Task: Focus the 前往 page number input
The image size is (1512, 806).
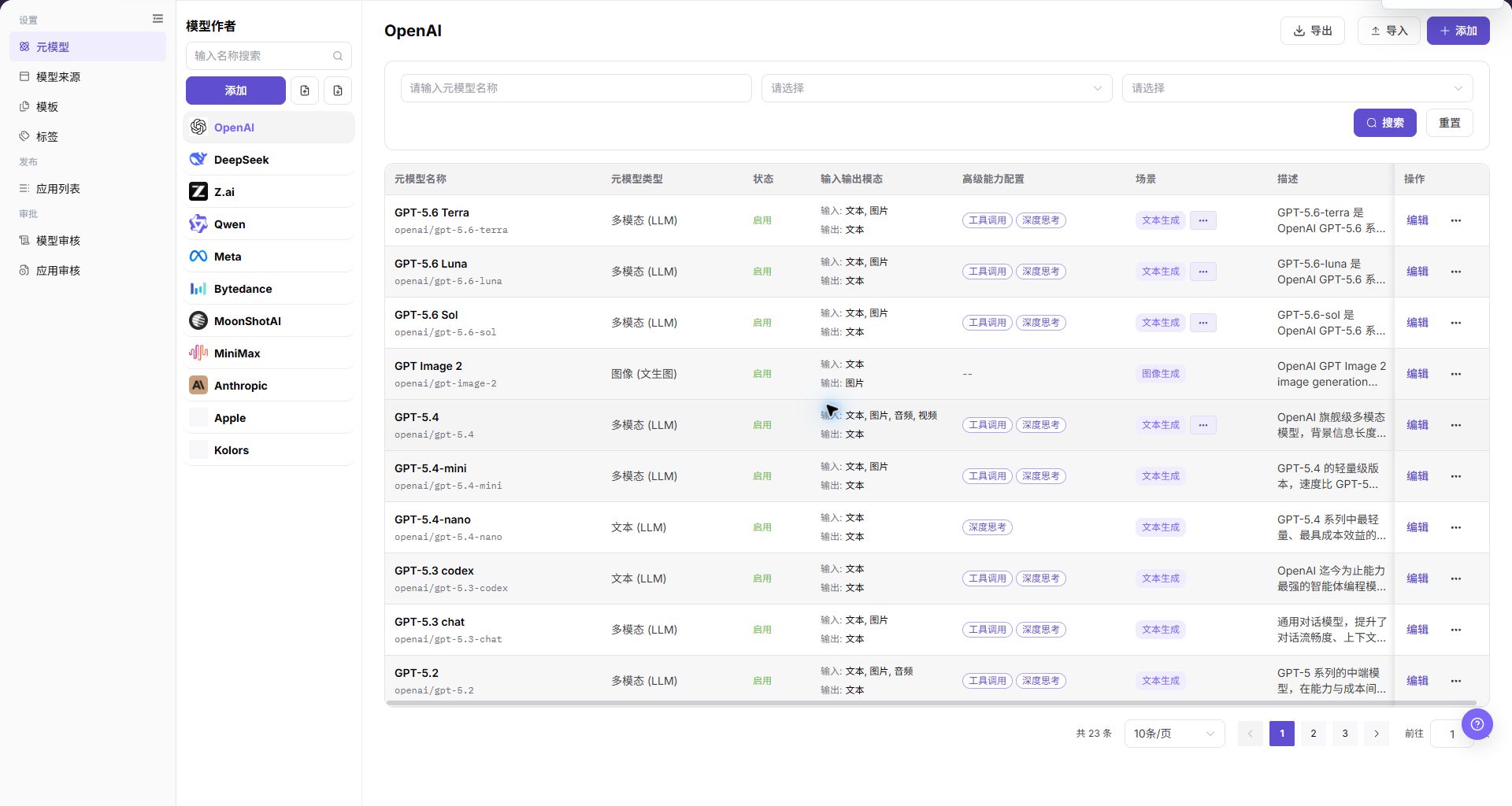Action: pyautogui.click(x=1451, y=734)
